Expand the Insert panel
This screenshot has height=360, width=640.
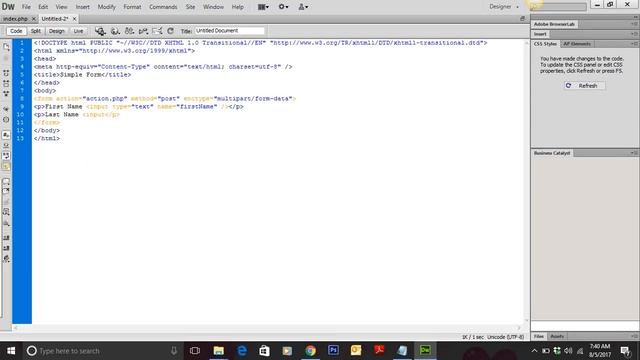coord(540,34)
